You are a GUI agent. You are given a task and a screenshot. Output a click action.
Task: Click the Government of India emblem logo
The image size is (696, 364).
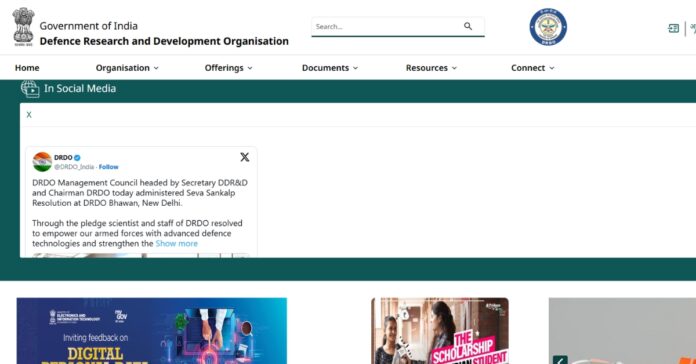click(x=24, y=27)
